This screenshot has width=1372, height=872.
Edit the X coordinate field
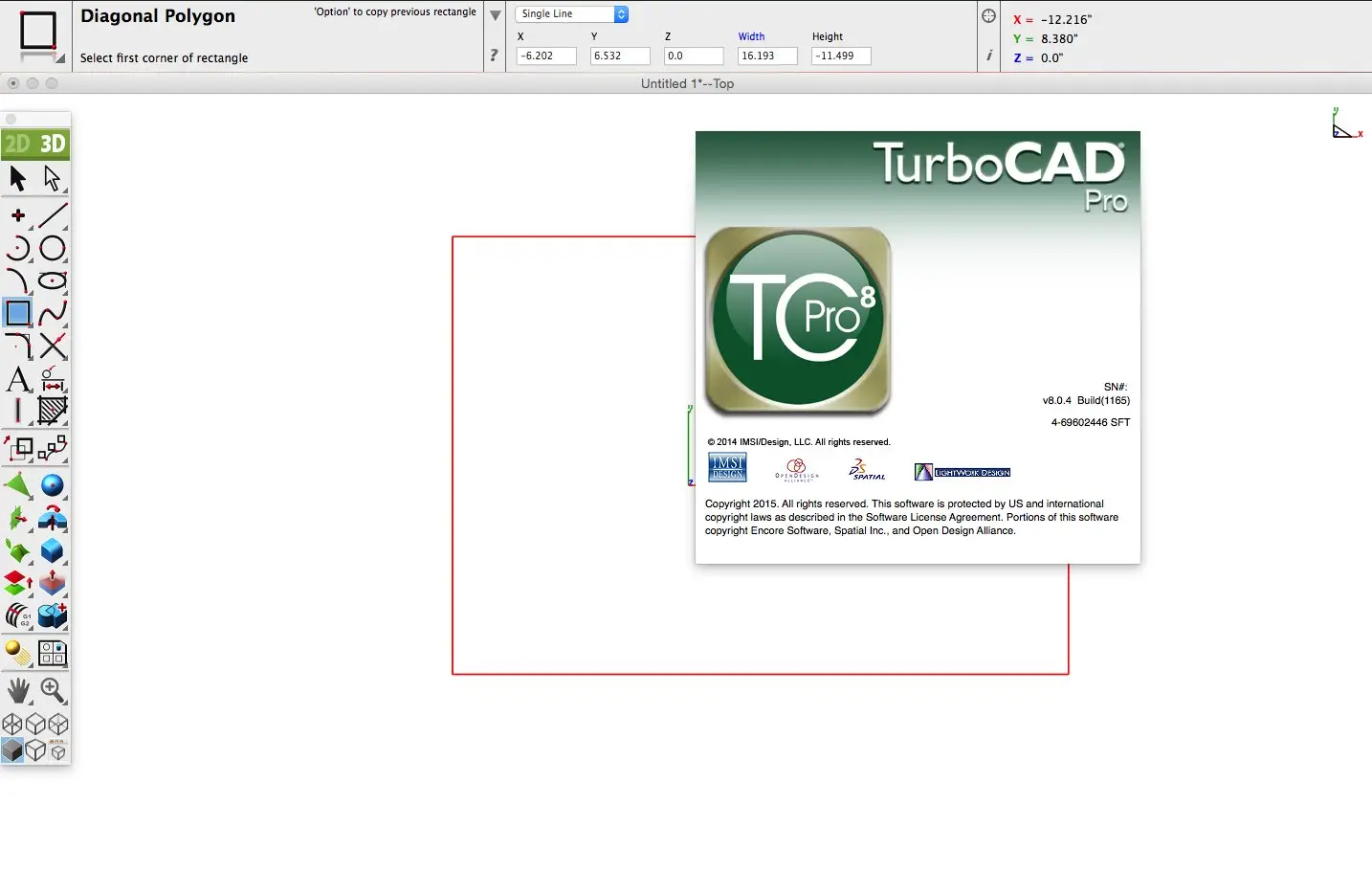[x=546, y=56]
